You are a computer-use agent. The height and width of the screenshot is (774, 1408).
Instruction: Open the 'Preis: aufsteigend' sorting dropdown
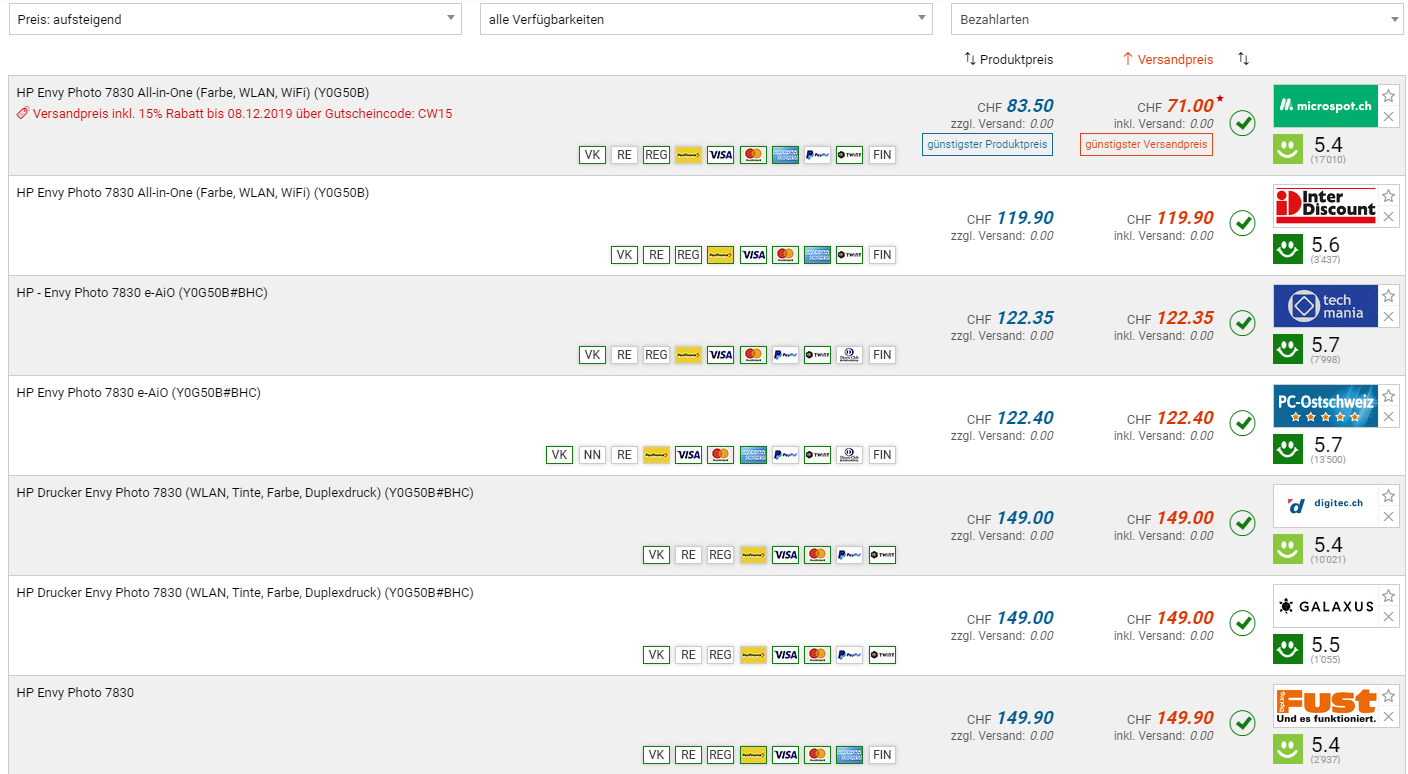tap(235, 19)
